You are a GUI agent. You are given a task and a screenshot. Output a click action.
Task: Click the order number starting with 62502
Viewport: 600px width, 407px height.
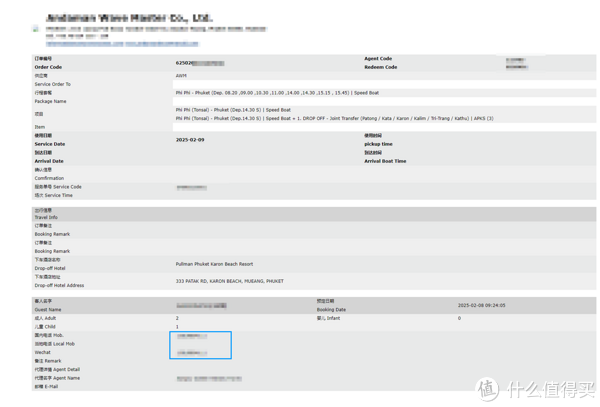[200, 63]
